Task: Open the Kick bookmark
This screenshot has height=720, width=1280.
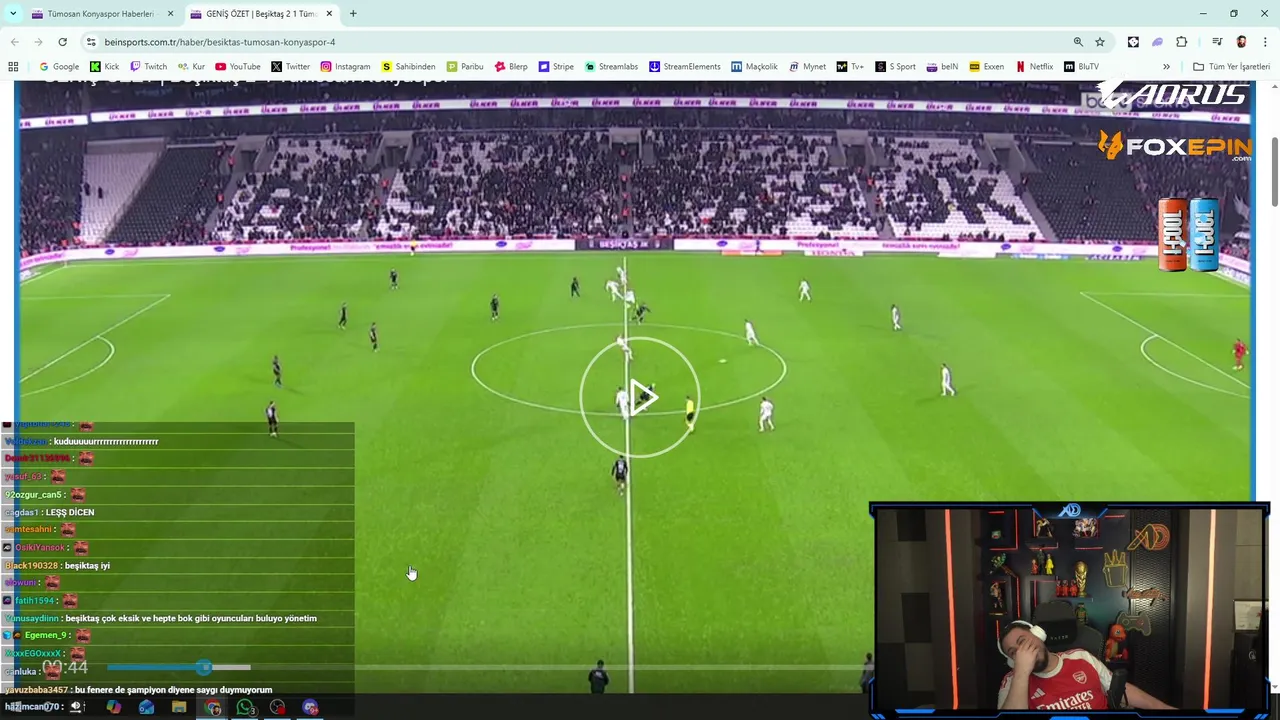Action: [x=104, y=67]
